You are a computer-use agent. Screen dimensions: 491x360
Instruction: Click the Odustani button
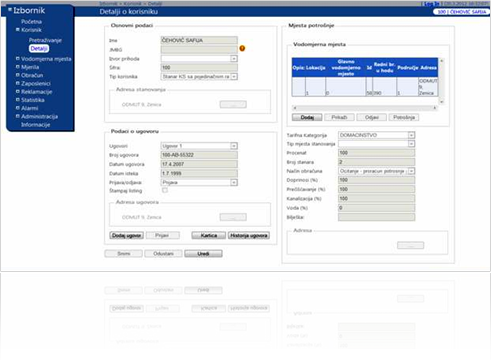point(163,254)
